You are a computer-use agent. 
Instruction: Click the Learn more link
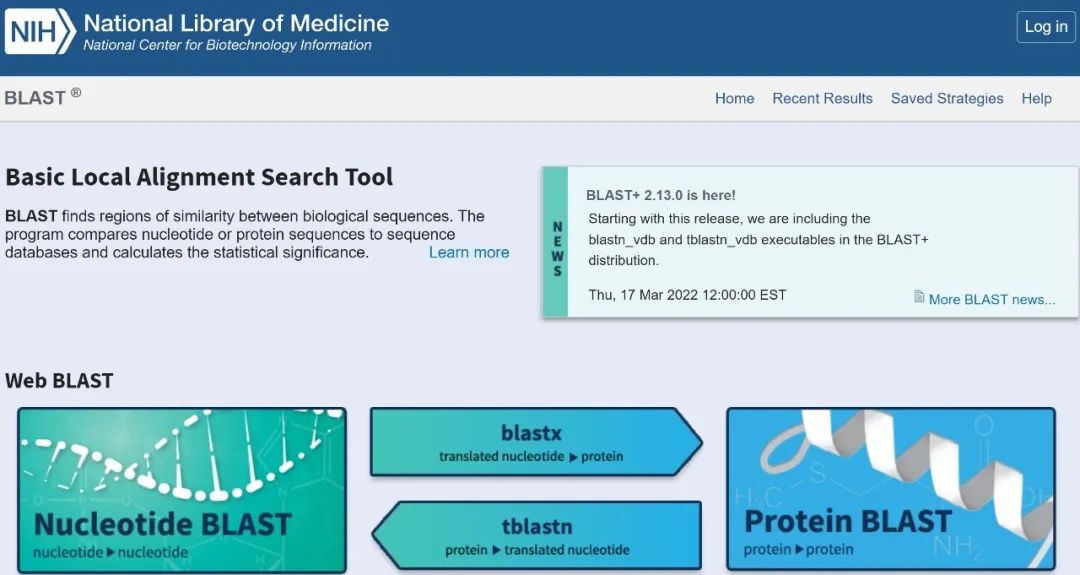[469, 252]
